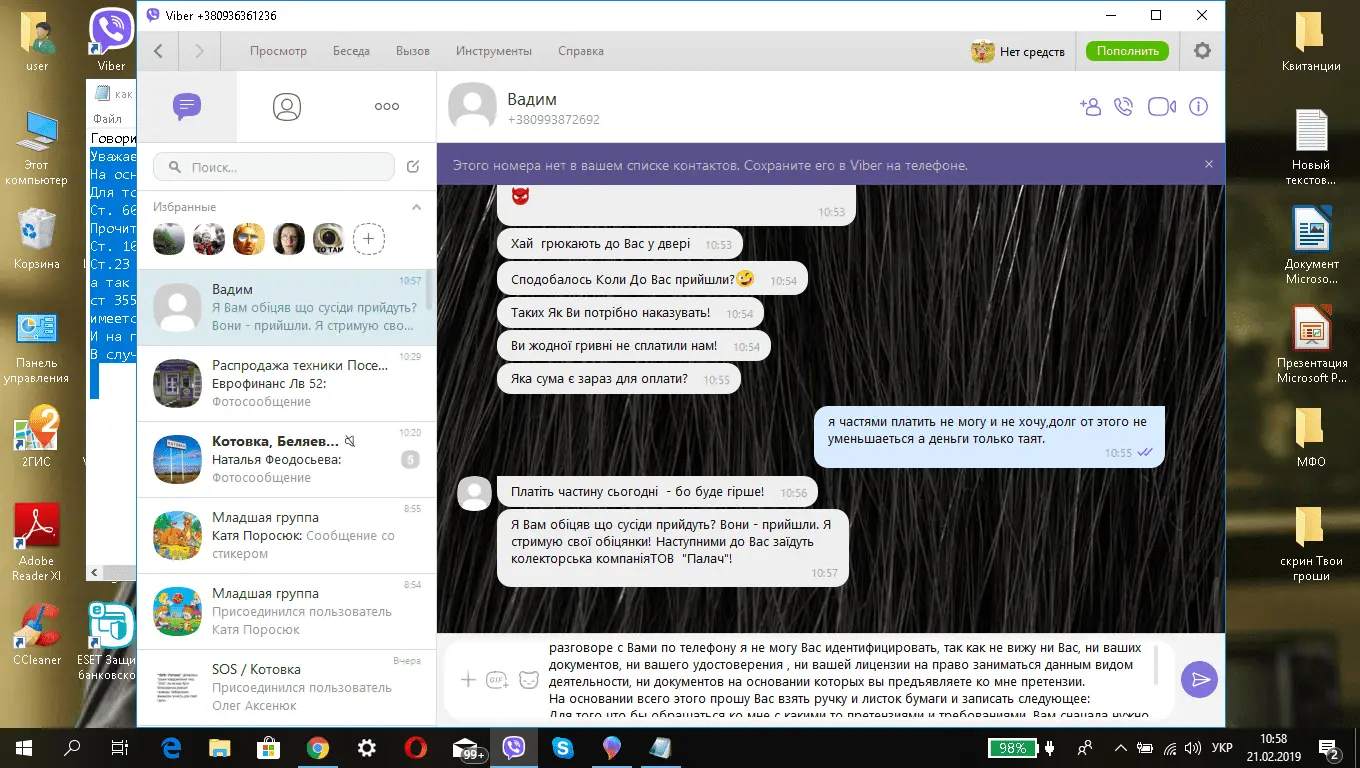This screenshot has height=768, width=1360.
Task: Collapse the Избранные favorites section
Action: click(417, 207)
